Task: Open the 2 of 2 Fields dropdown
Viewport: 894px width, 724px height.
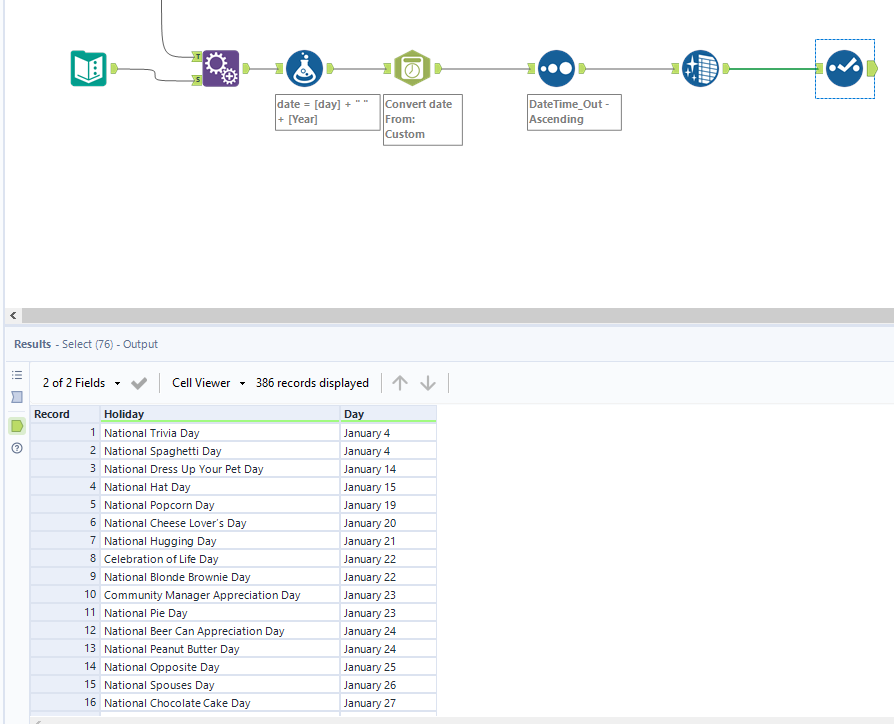Action: (80, 382)
